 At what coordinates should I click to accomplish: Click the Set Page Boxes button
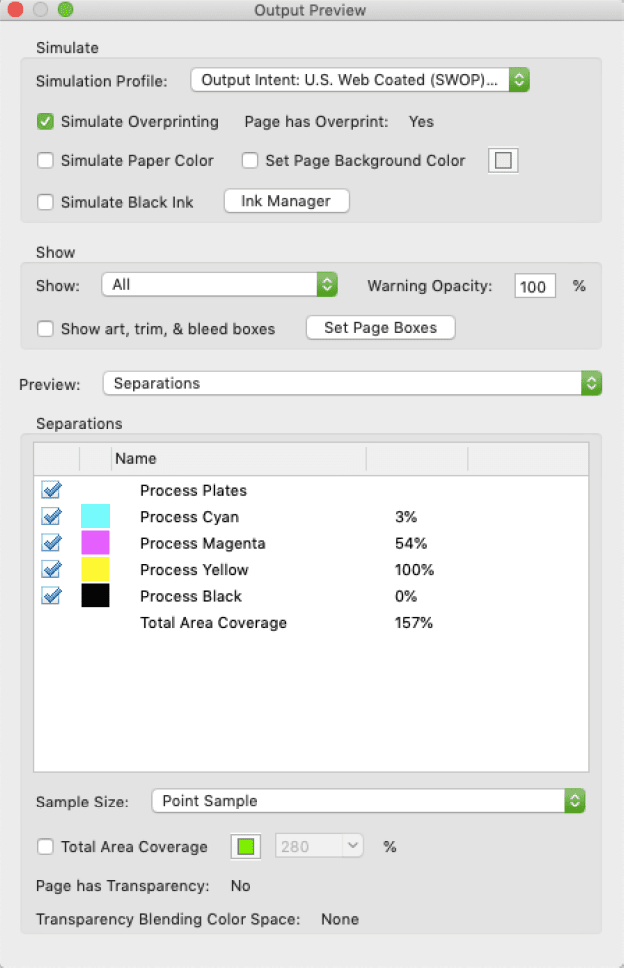click(380, 327)
